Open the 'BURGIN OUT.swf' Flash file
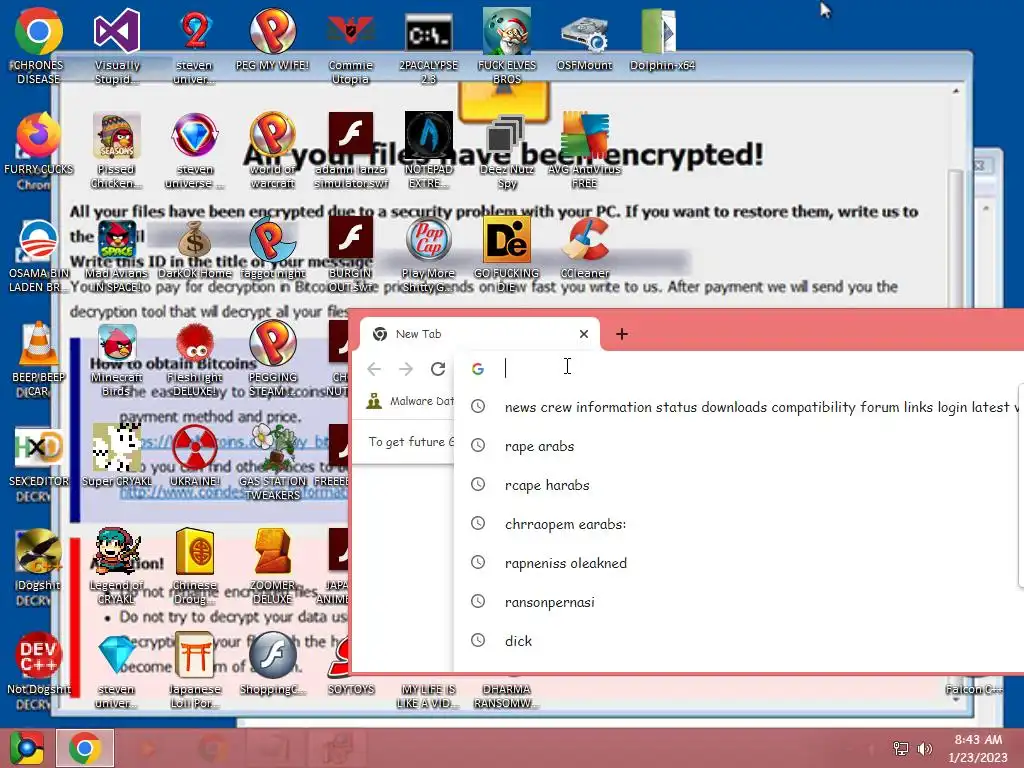1024x768 pixels. click(351, 240)
